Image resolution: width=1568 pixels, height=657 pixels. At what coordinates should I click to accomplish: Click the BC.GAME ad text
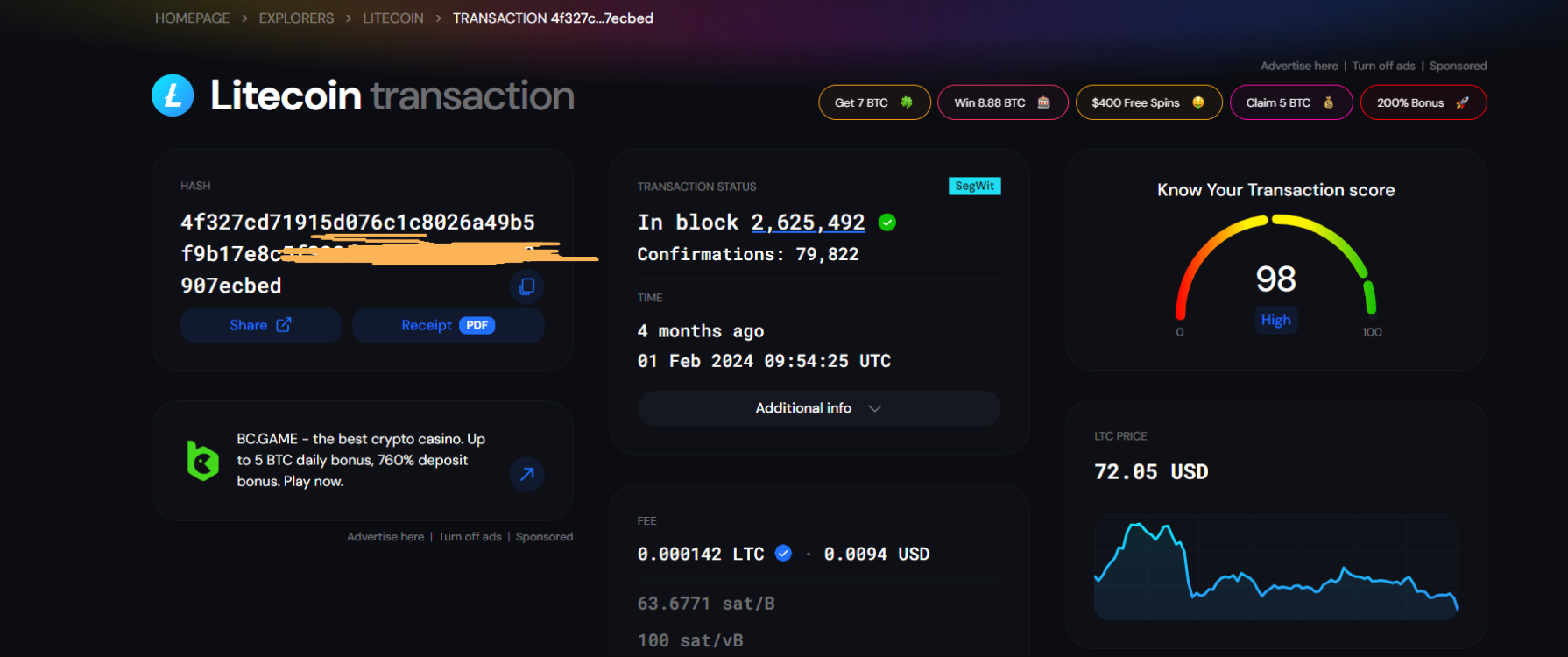pos(361,460)
